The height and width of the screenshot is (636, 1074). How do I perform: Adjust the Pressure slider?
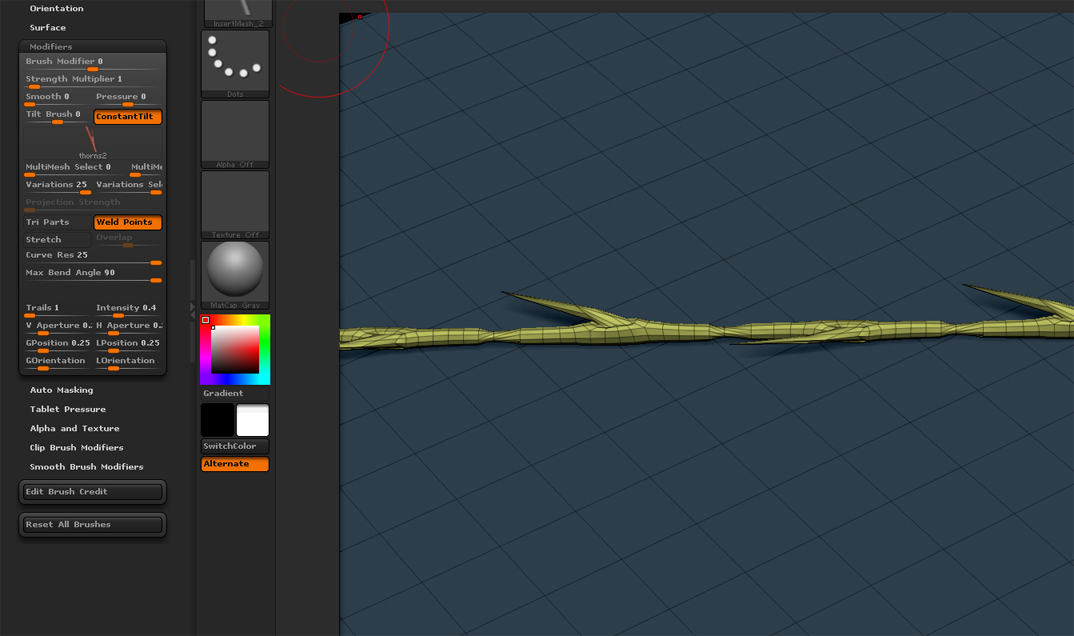(128, 99)
